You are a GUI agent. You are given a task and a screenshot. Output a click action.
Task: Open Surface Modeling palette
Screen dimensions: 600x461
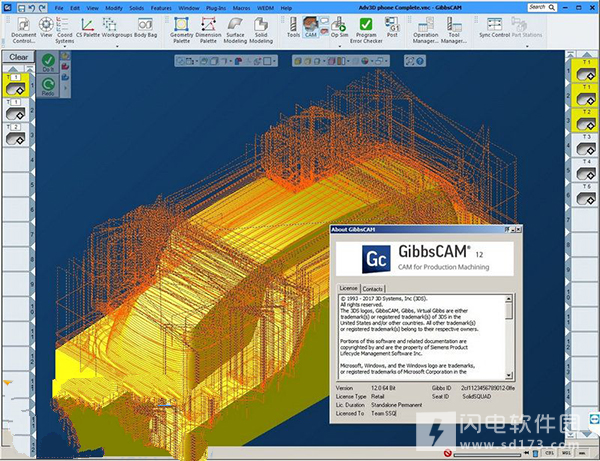coord(235,30)
